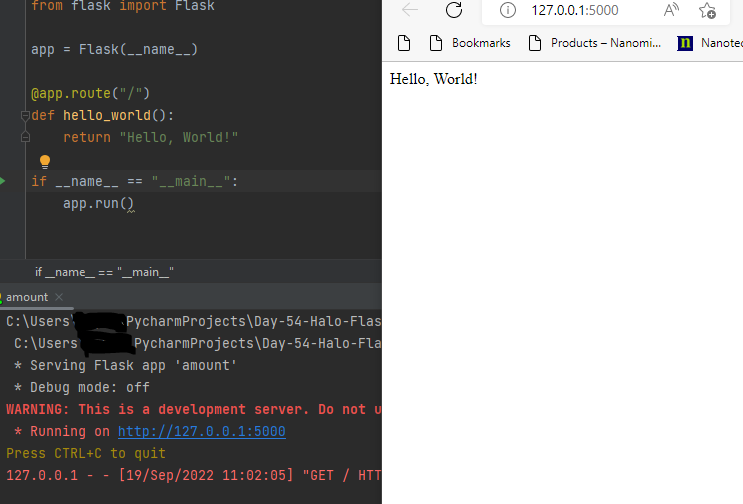Click the "Debug mode: off" console line

82,387
